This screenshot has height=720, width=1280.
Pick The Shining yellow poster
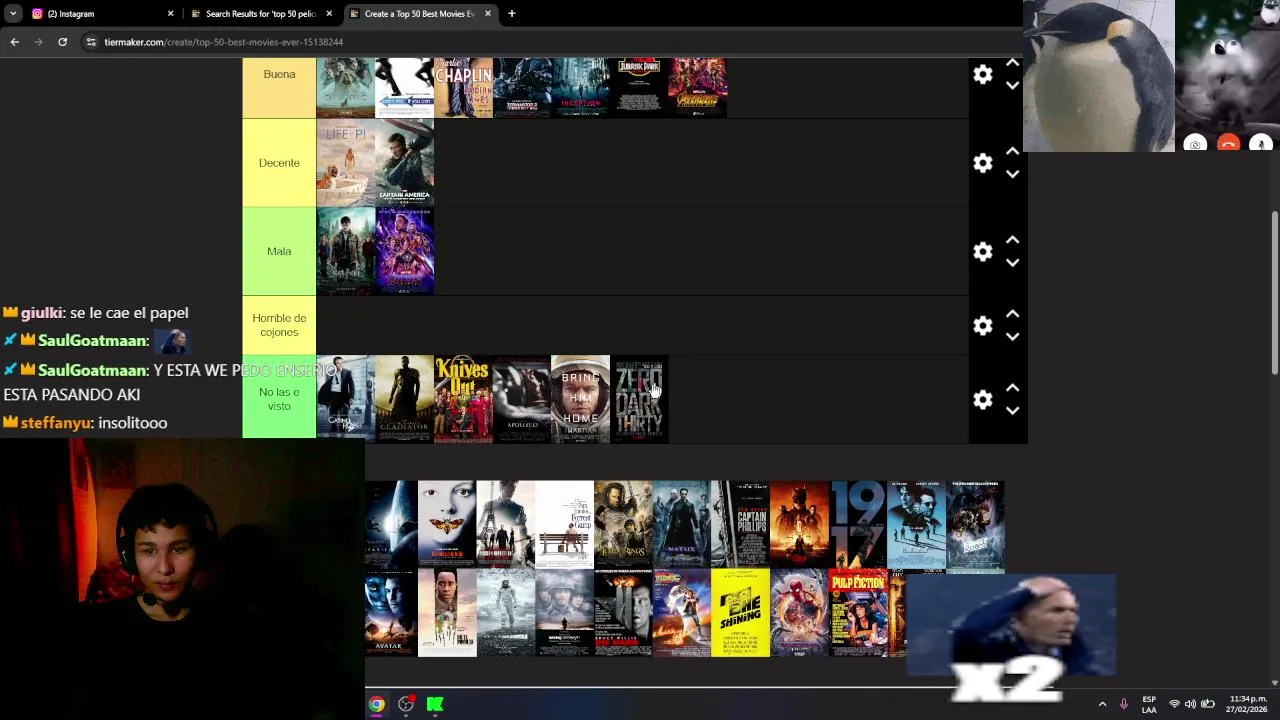[740, 613]
